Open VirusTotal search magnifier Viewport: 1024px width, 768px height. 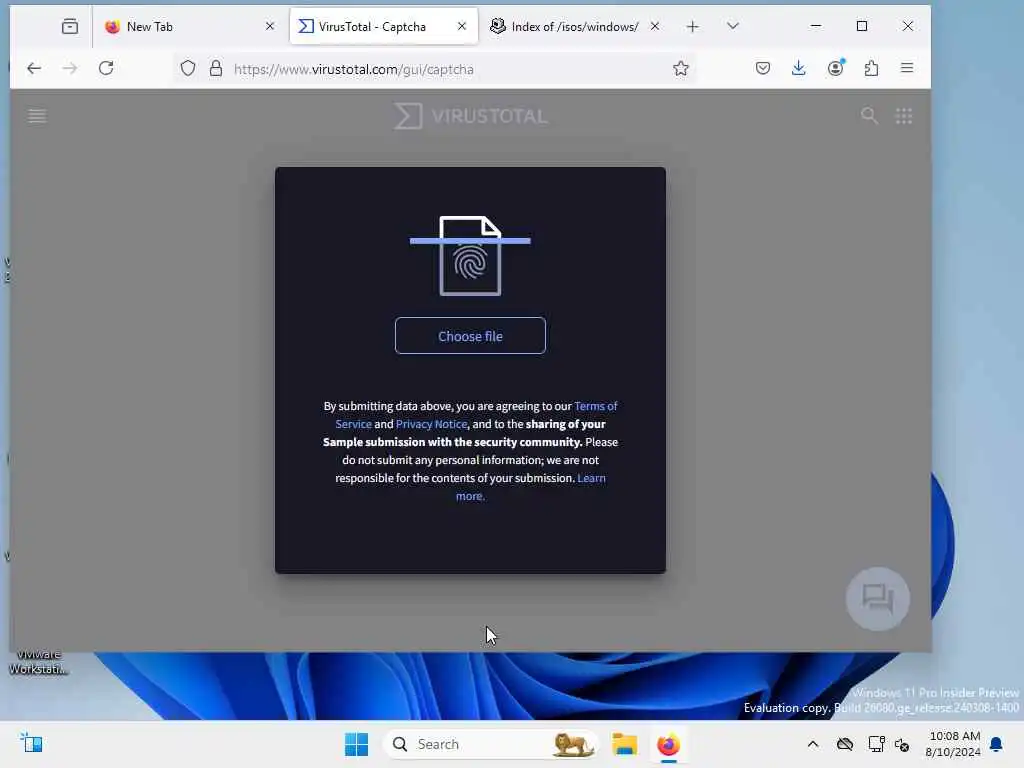869,116
